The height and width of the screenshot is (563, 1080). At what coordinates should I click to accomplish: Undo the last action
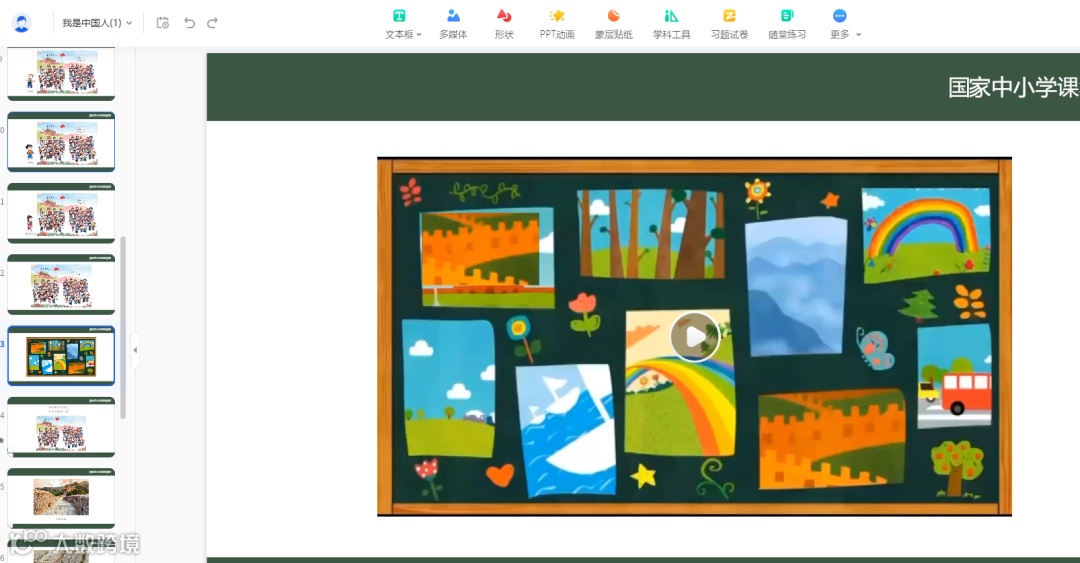[x=189, y=23]
